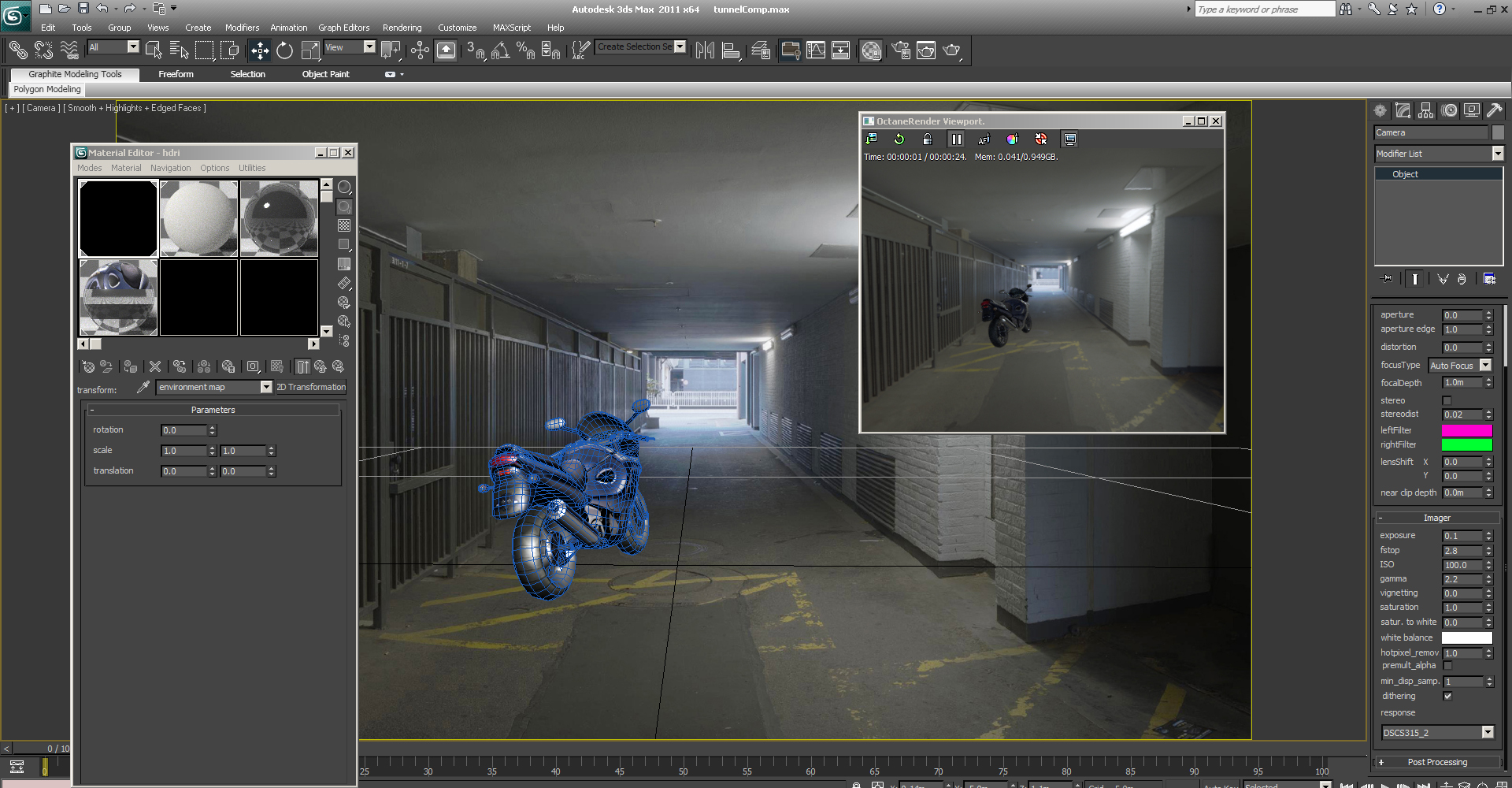Viewport: 1512px width, 788px height.
Task: Click the magenta leftFilter color swatch
Action: pyautogui.click(x=1467, y=430)
